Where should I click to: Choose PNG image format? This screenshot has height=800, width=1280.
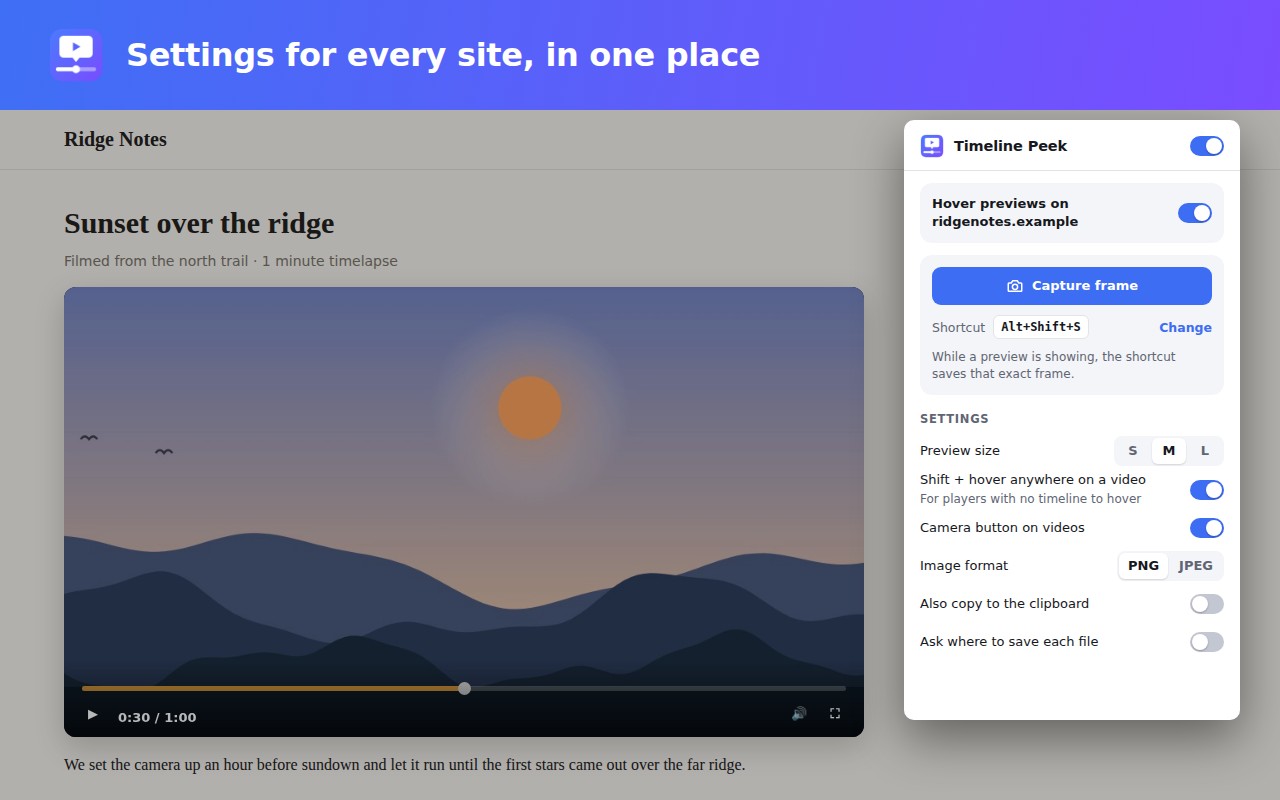coord(1143,566)
